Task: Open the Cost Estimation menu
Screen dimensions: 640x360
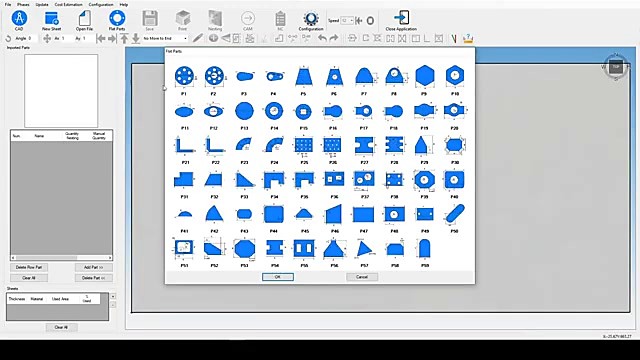Action: [69, 4]
